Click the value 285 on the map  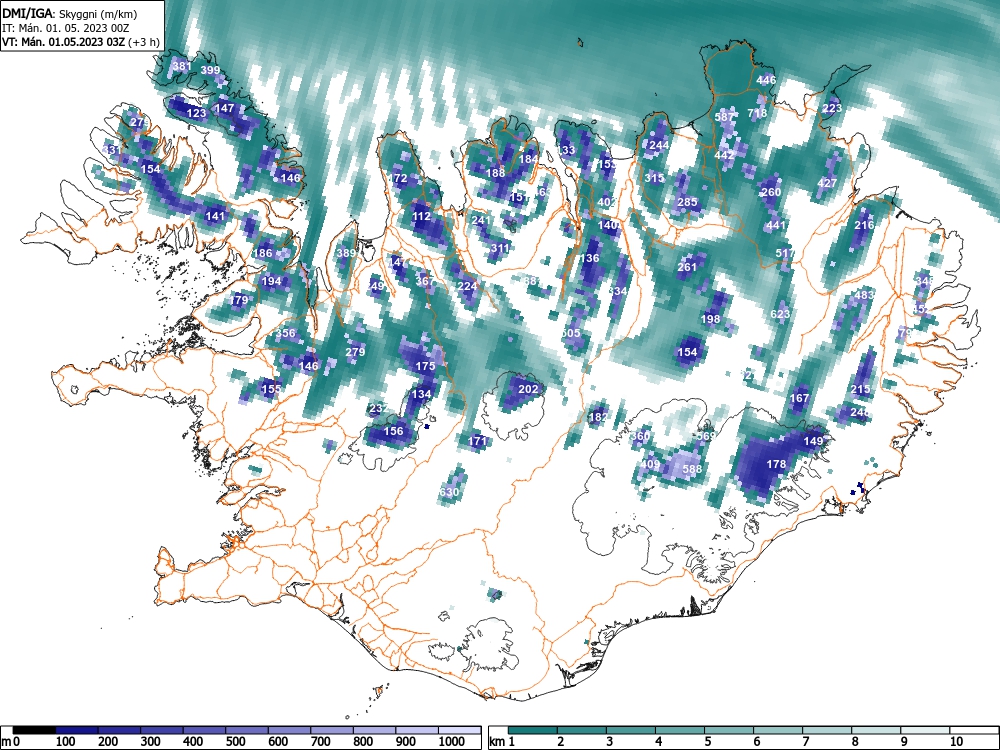coord(687,202)
